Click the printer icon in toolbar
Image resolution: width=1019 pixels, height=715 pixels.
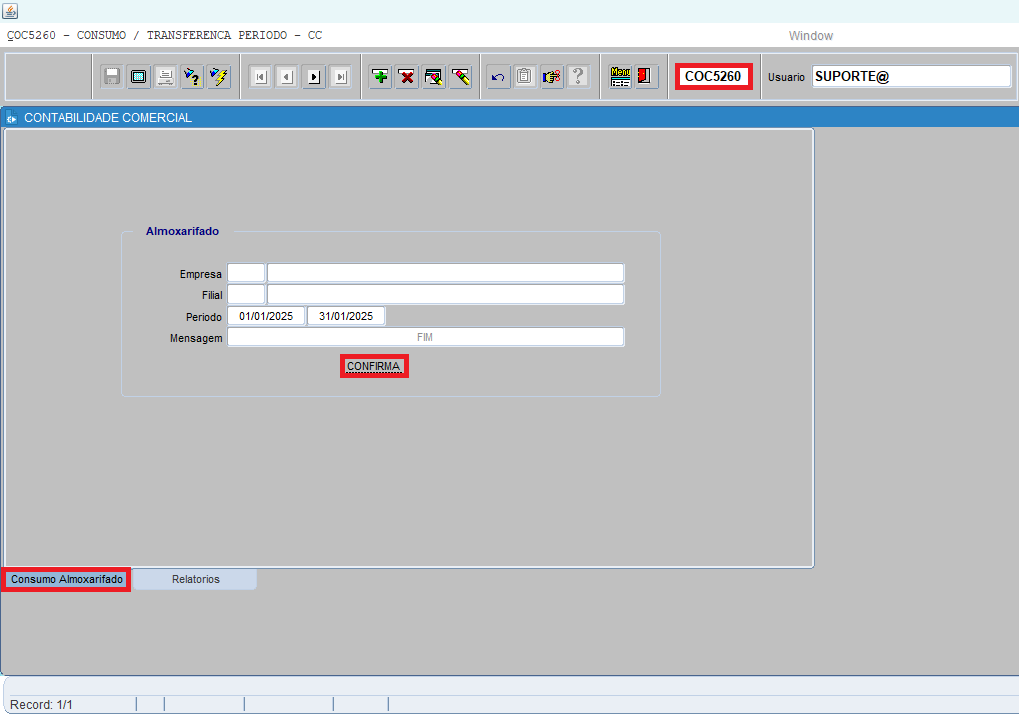click(166, 77)
